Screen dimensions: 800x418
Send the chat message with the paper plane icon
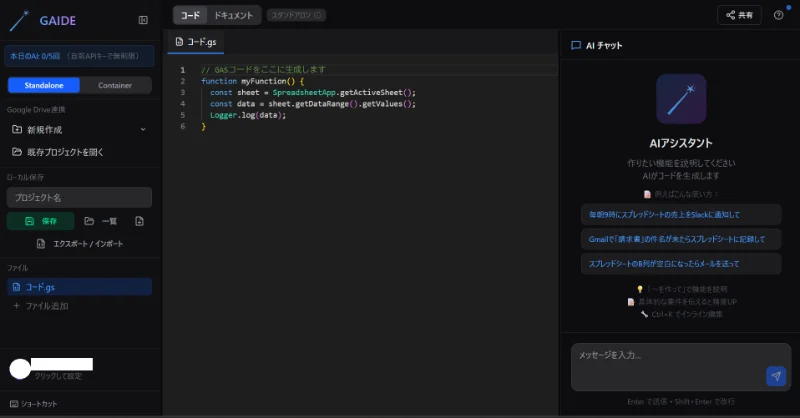775,376
